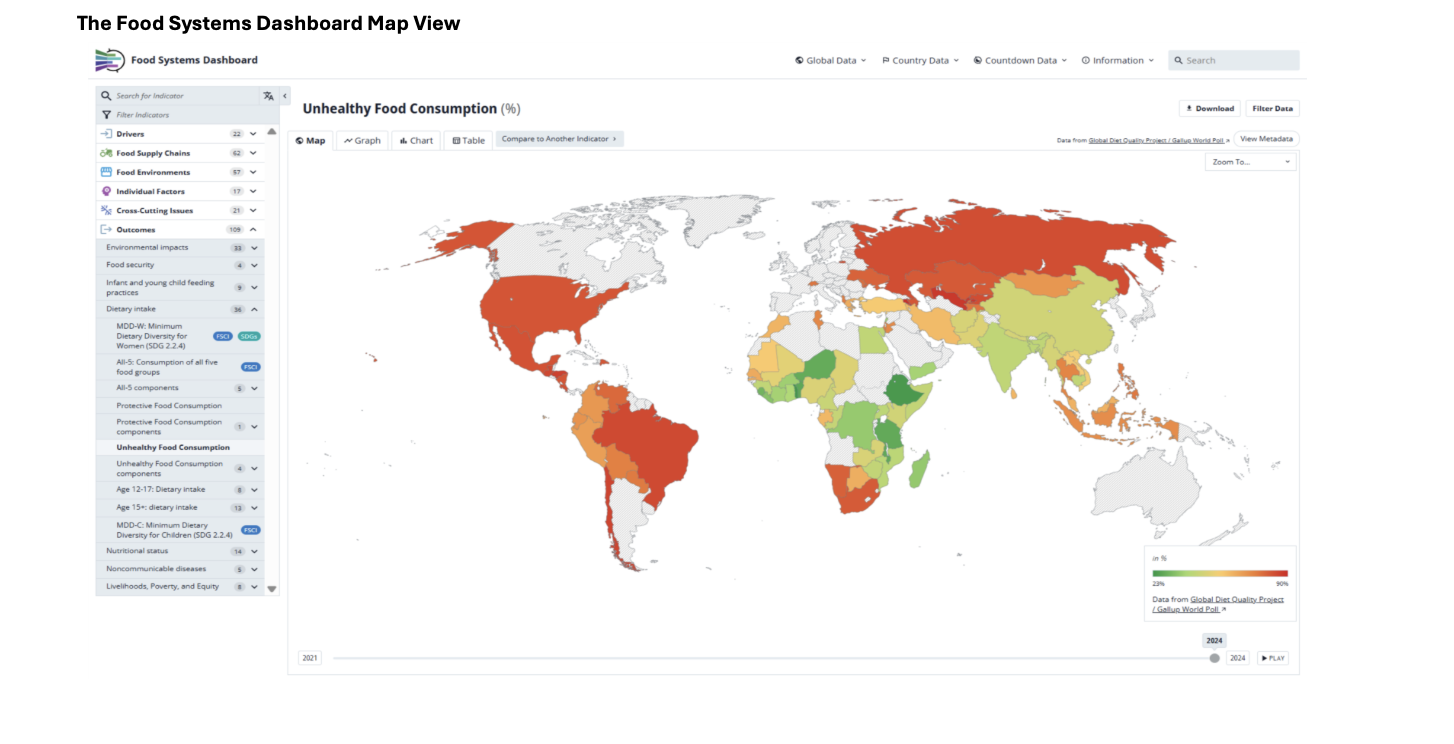1454x744 pixels.
Task: Open the Zoom To dropdown
Action: click(1250, 162)
